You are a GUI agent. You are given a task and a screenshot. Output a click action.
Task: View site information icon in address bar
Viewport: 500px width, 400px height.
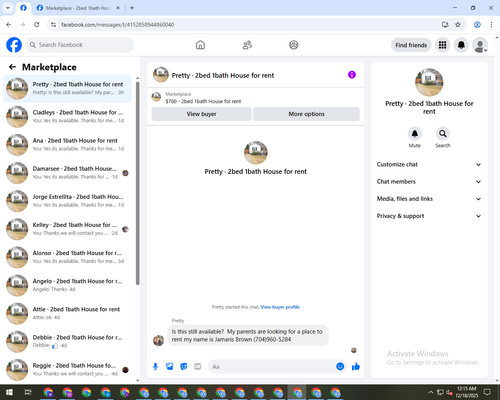point(53,24)
